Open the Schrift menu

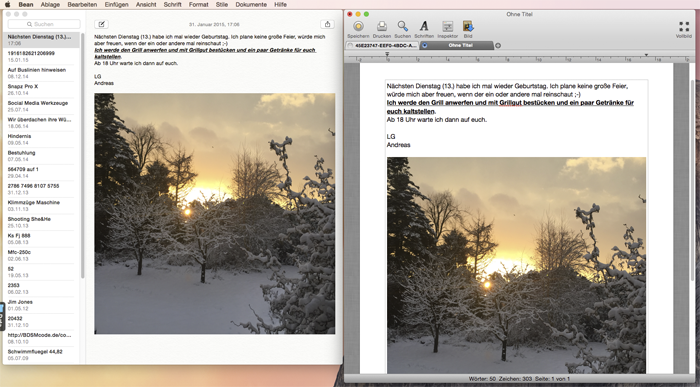[172, 4]
